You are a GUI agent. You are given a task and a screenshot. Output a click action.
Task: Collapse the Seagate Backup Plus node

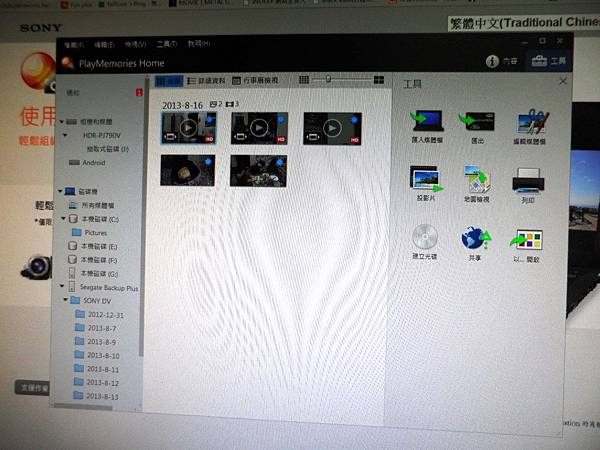click(x=62, y=286)
